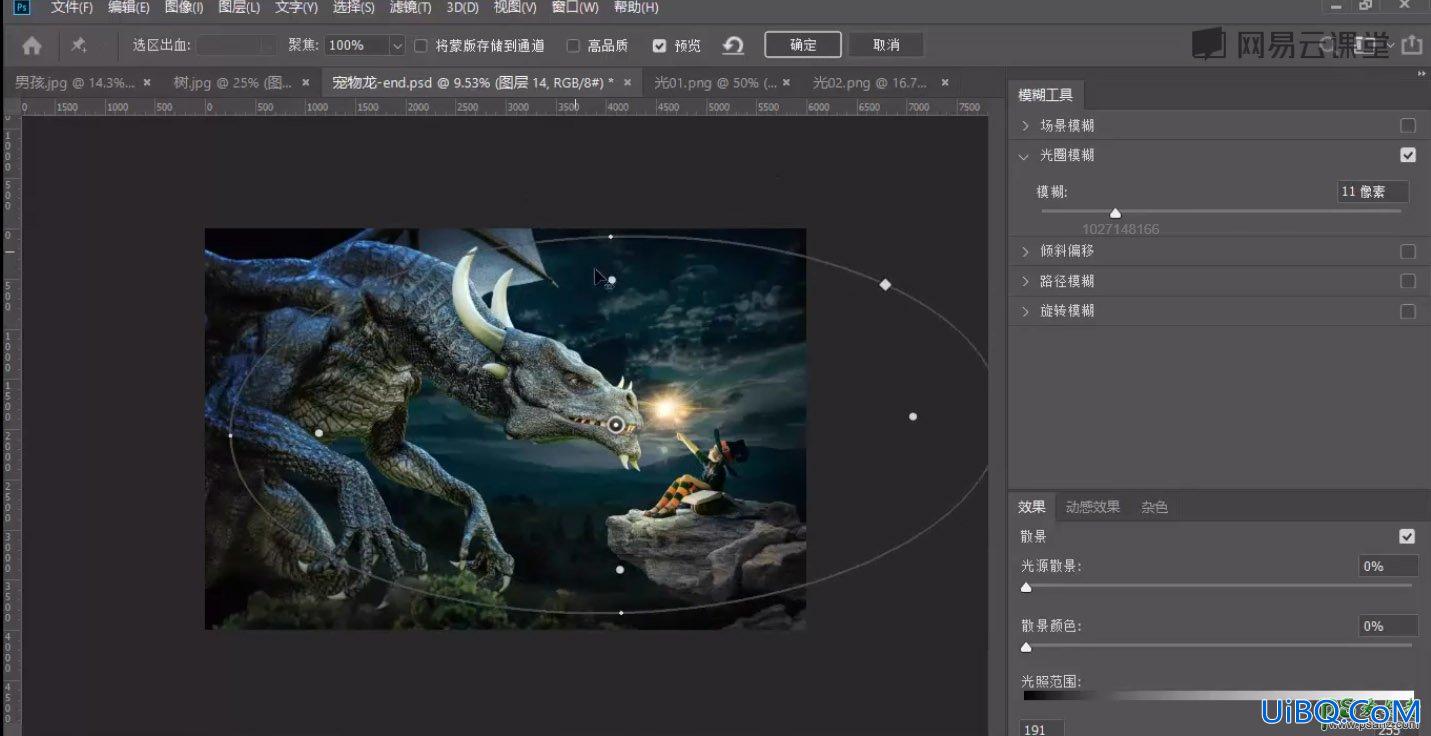Close the 男孩.jpg document tab
The height and width of the screenshot is (736, 1431).
(147, 82)
